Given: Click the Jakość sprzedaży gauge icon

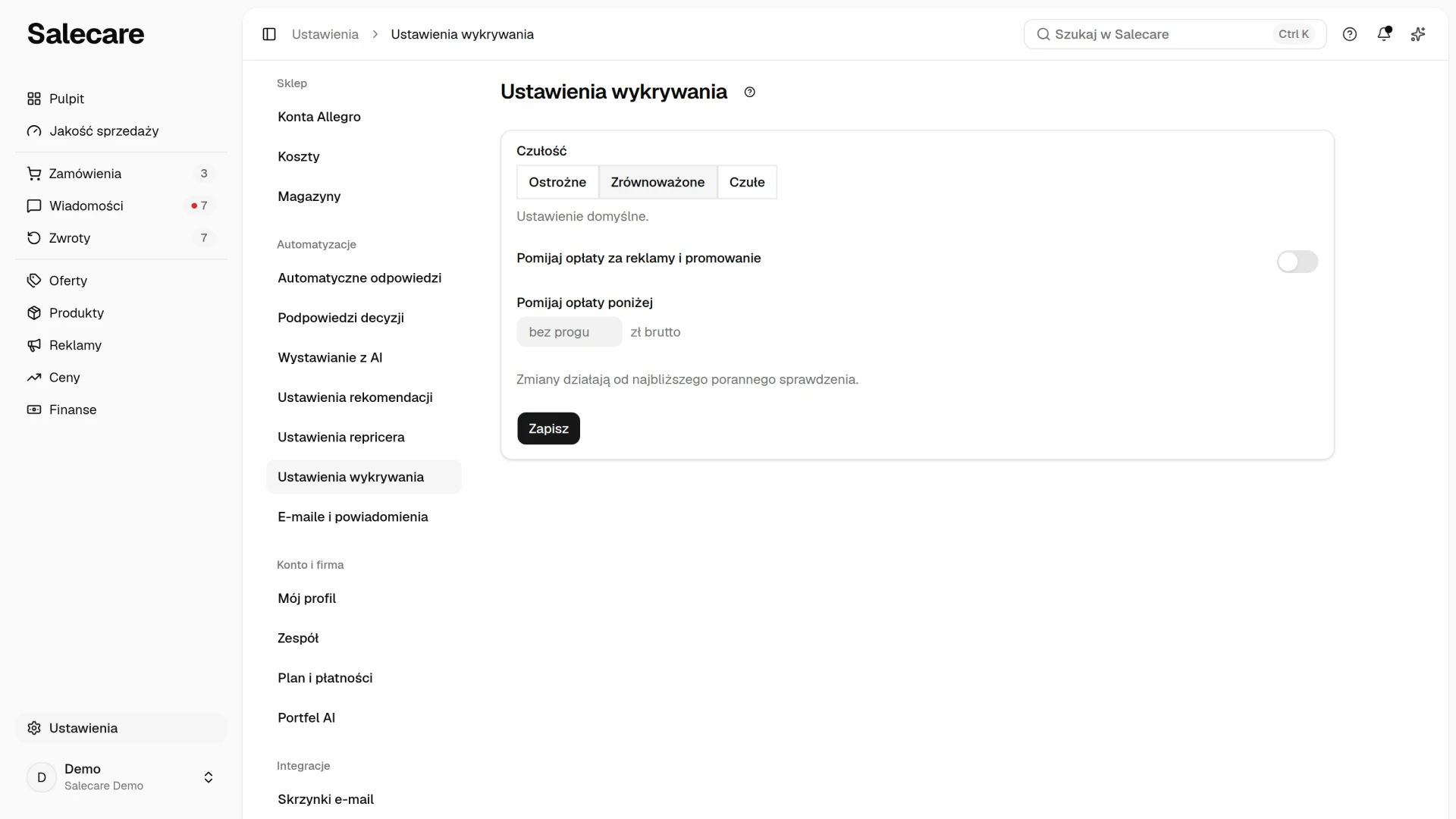Looking at the screenshot, I should point(34,131).
